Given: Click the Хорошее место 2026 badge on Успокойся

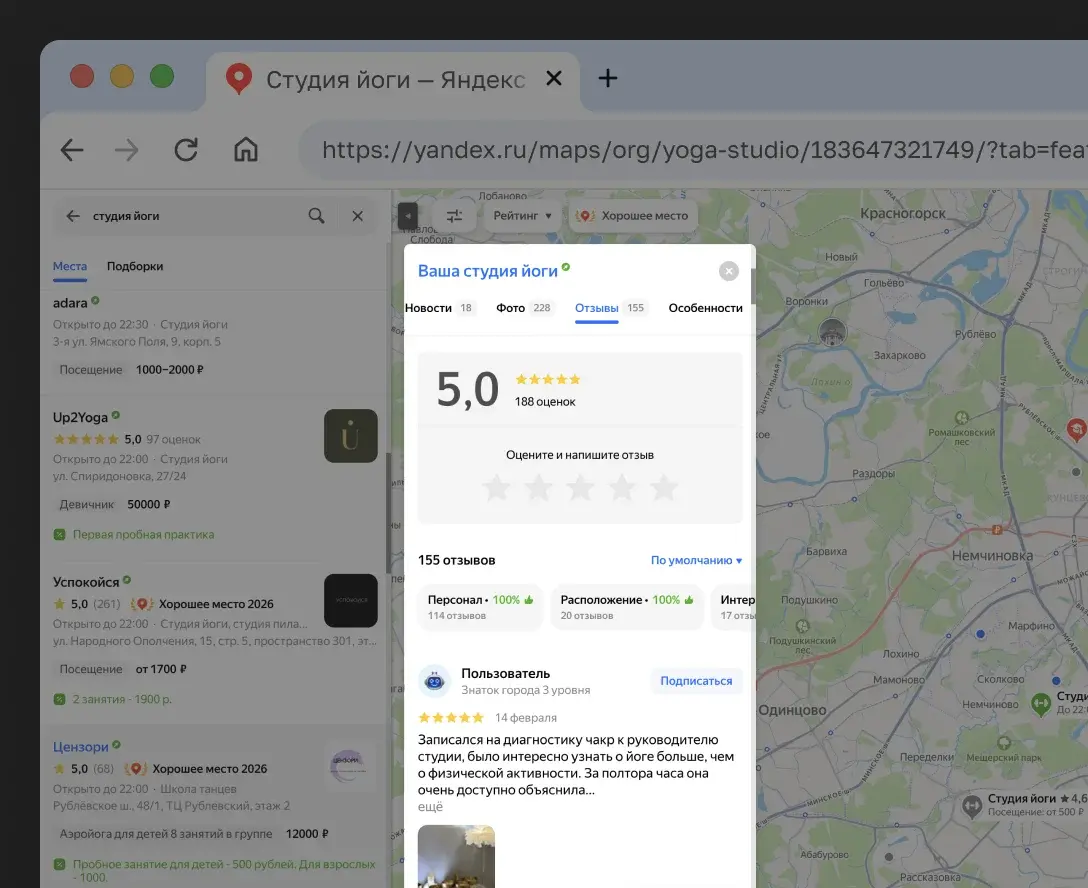Looking at the screenshot, I should [x=203, y=604].
